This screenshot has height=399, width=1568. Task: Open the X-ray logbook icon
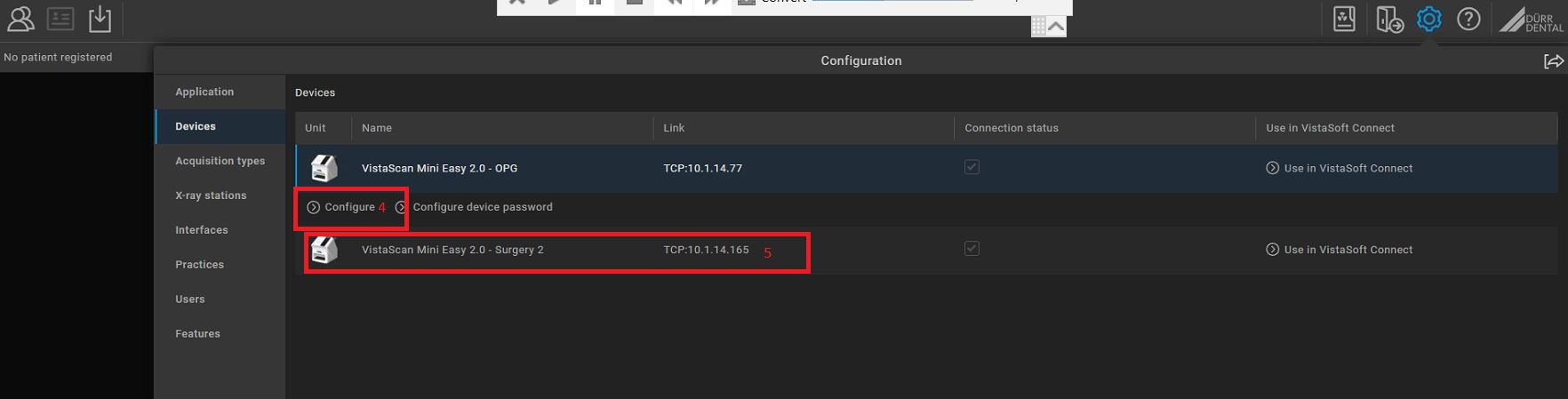[x=1344, y=19]
